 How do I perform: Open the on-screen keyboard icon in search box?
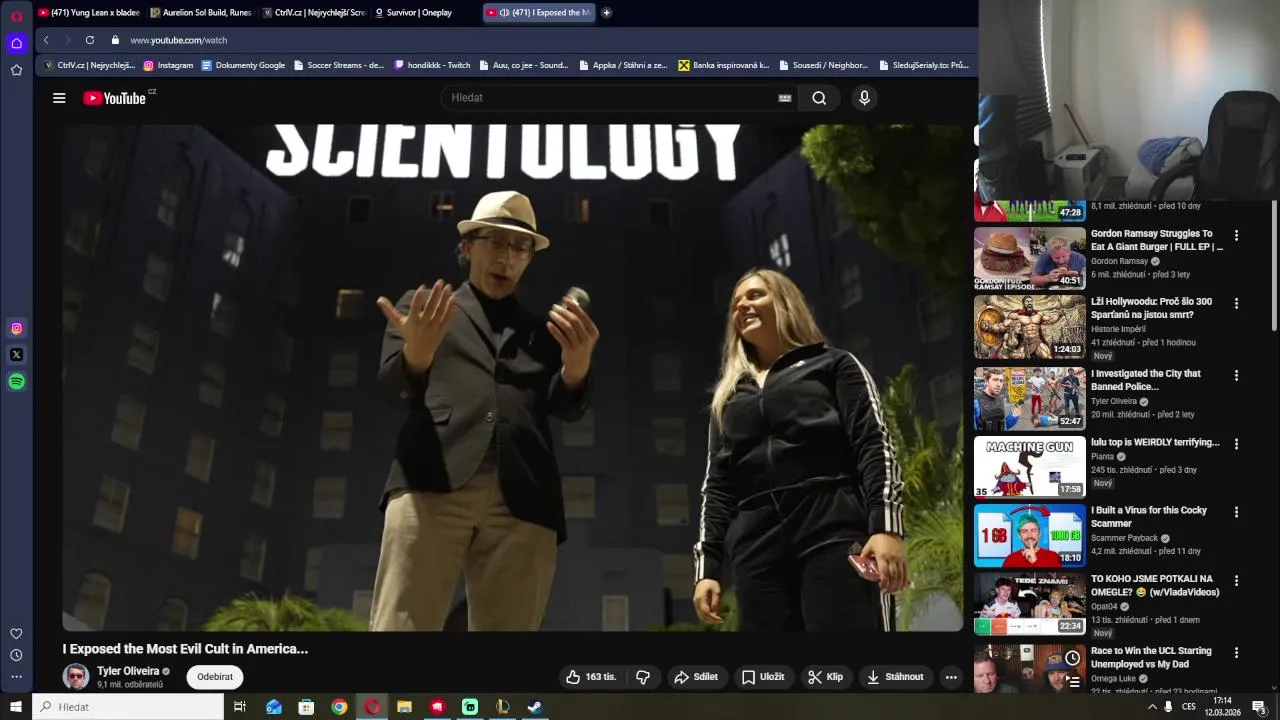785,98
